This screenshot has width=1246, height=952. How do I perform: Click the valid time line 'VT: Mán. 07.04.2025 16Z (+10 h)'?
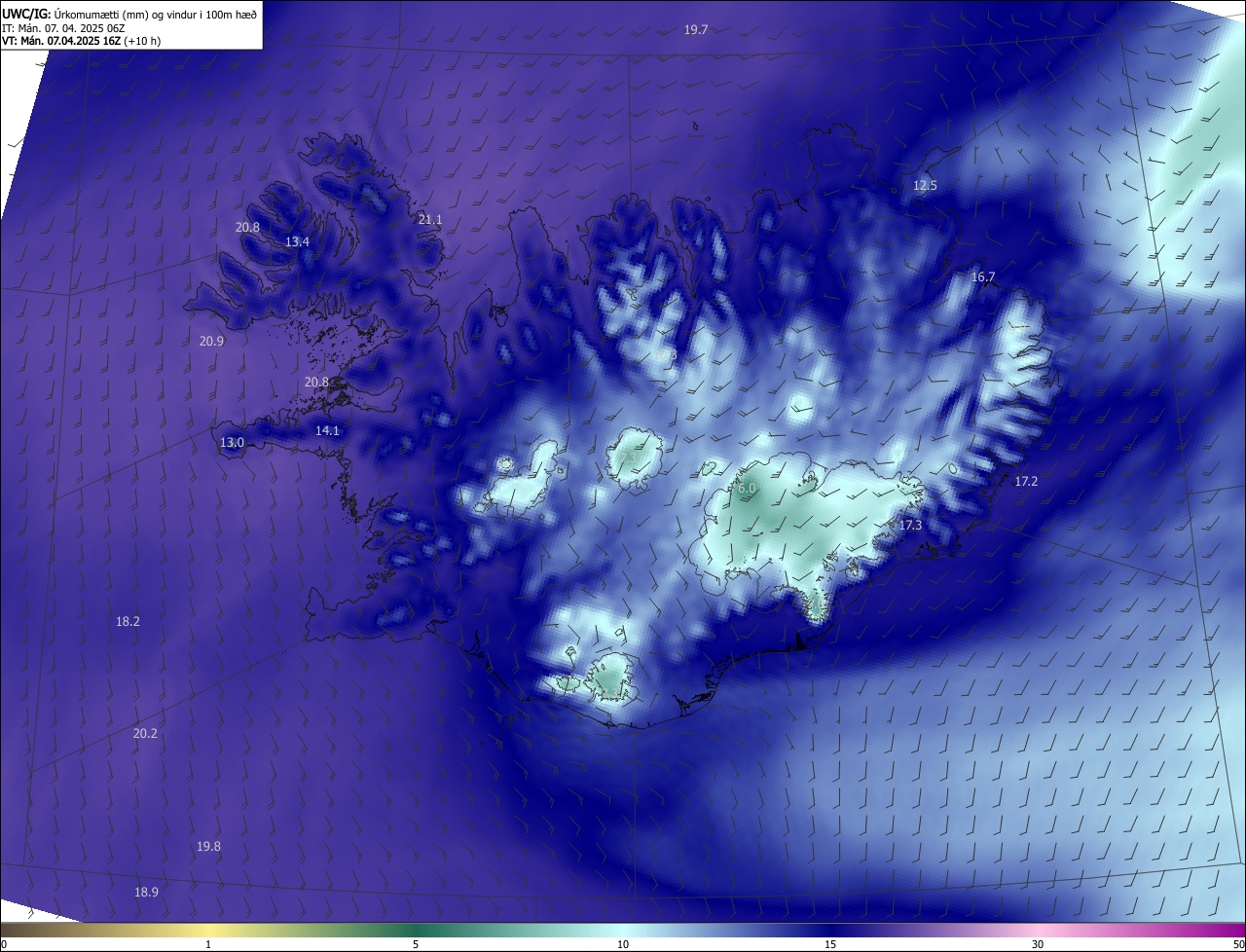point(81,41)
